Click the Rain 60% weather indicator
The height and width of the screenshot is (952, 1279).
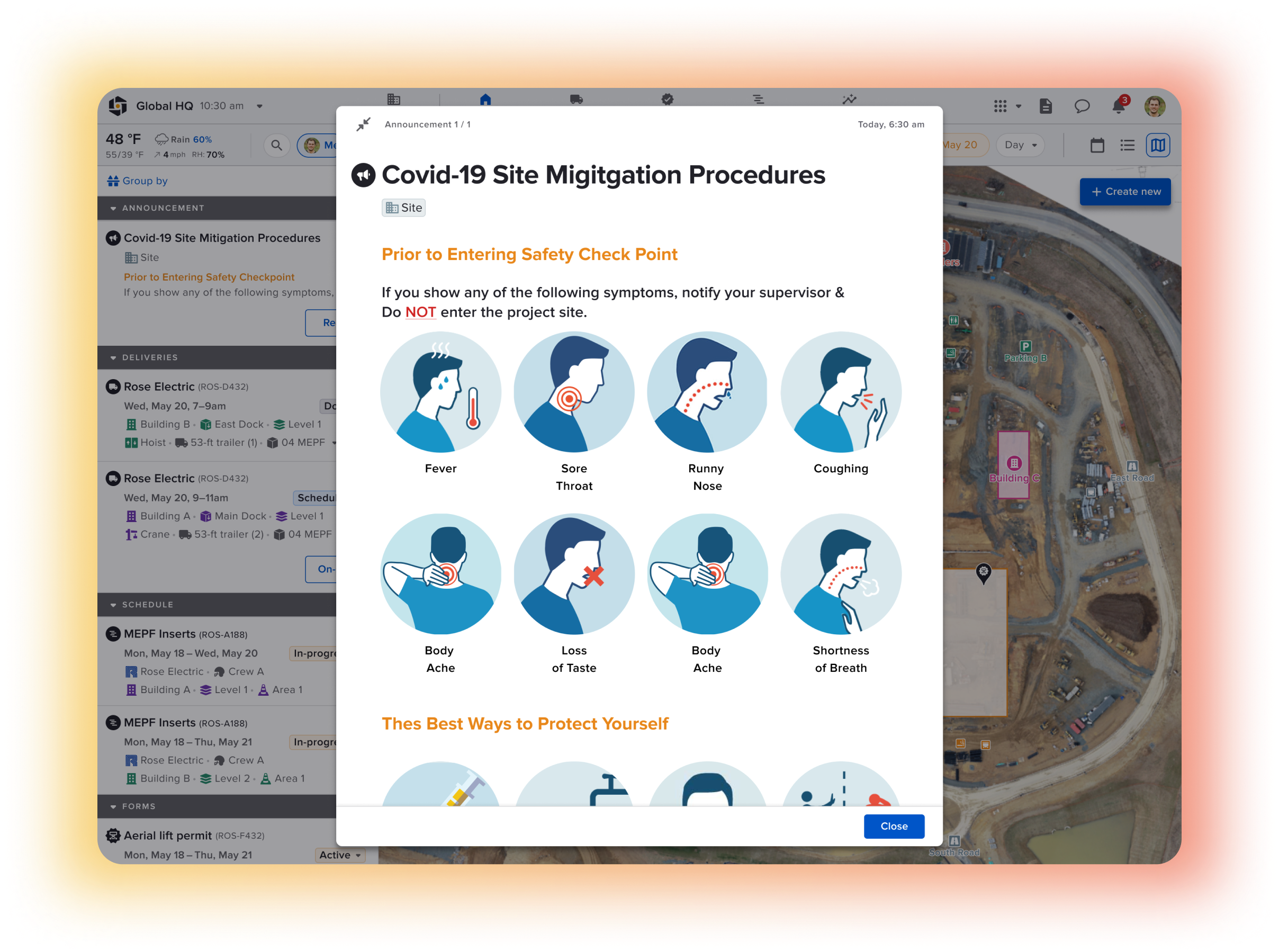click(183, 139)
